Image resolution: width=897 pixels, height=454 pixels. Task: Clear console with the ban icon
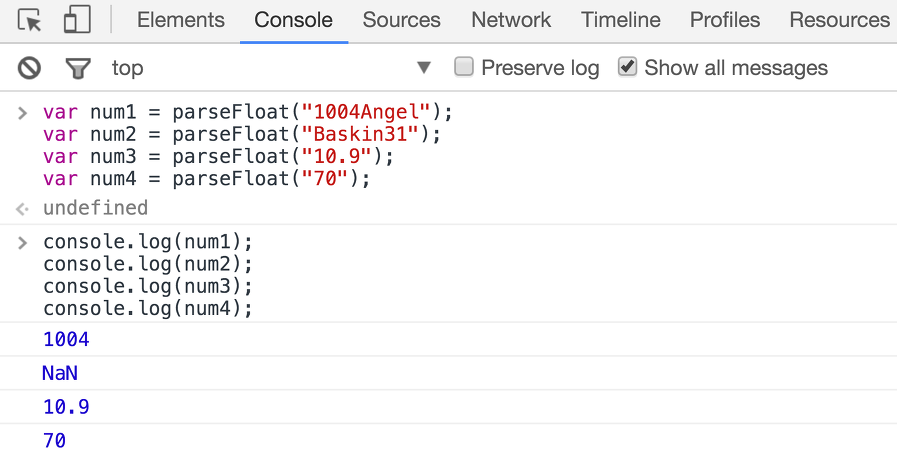point(30,68)
